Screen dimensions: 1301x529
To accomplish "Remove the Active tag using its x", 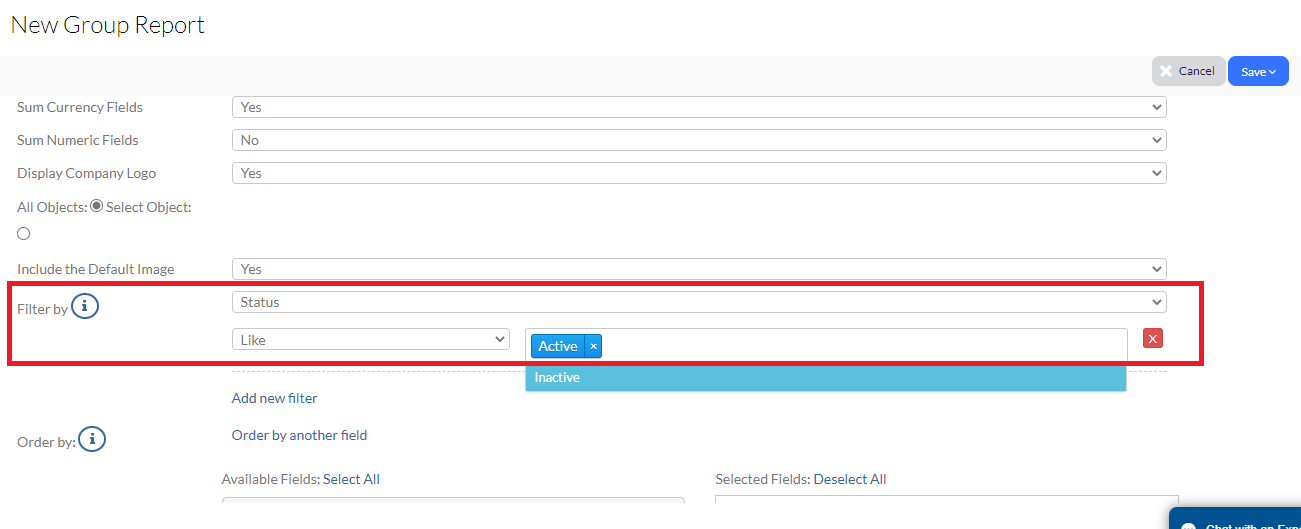I will [x=593, y=346].
